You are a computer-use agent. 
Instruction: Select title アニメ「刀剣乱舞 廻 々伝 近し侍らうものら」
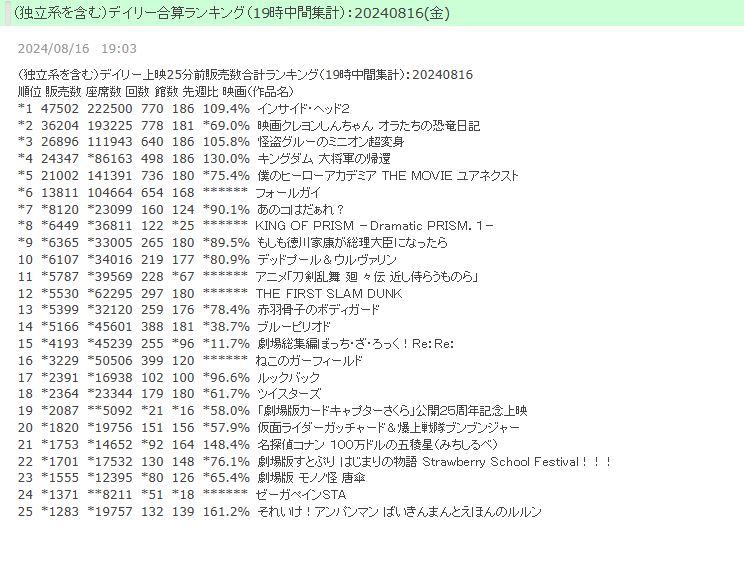tap(367, 276)
